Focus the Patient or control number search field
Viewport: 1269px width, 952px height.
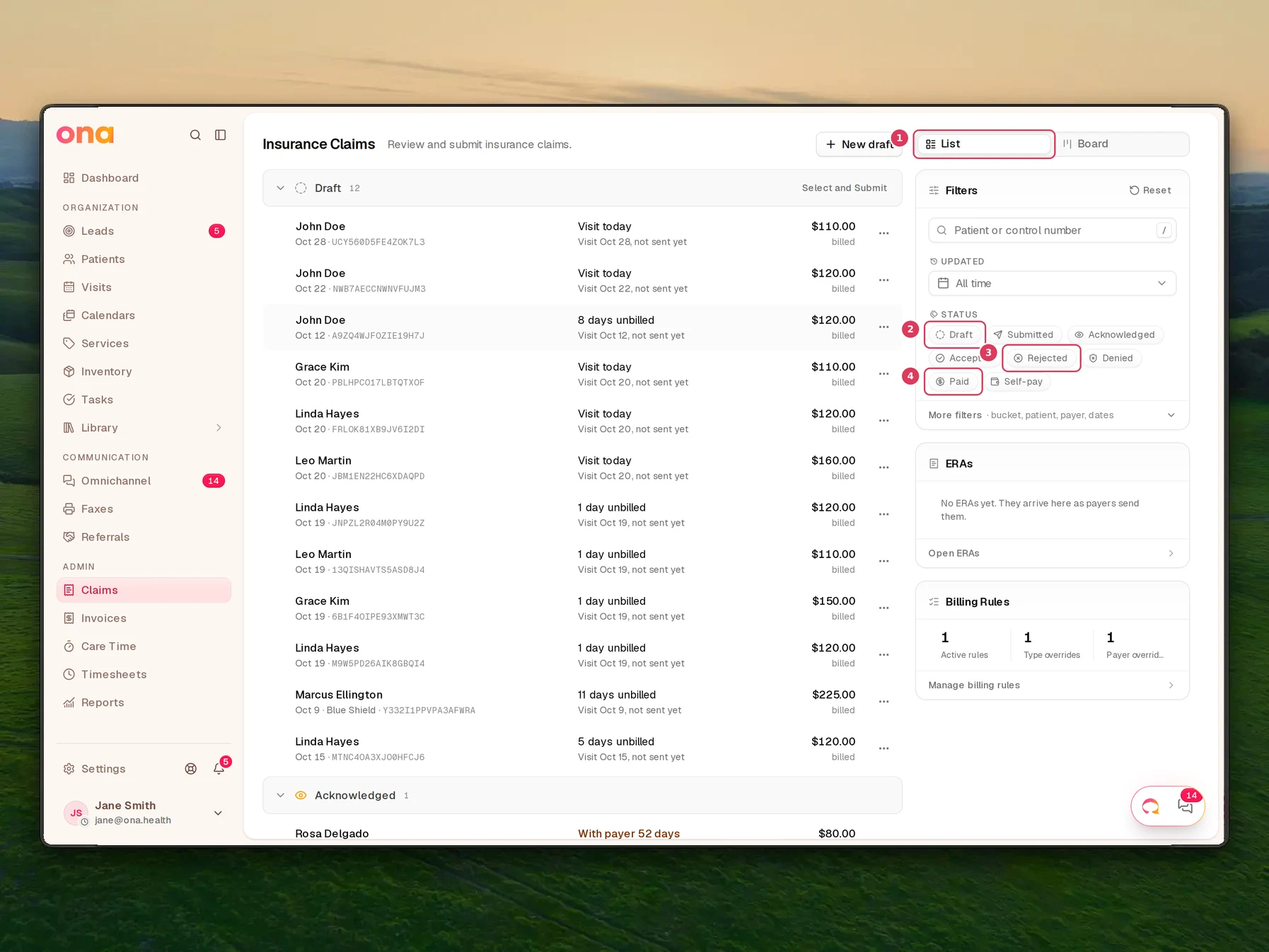[1052, 231]
